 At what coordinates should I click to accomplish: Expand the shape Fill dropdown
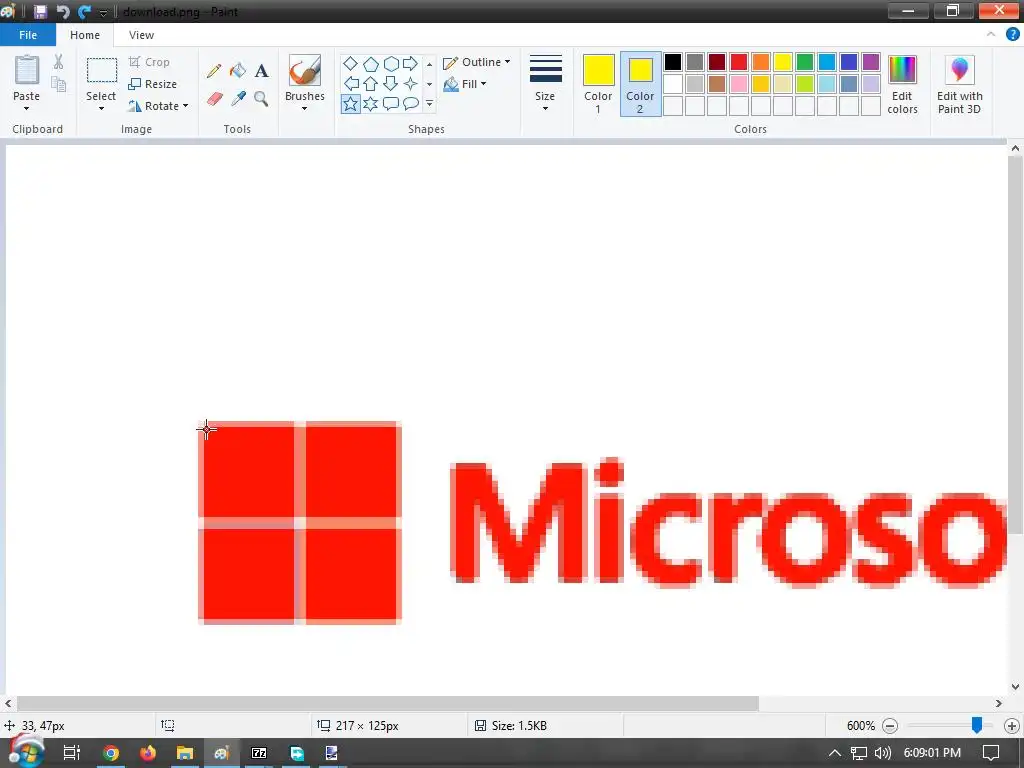483,84
